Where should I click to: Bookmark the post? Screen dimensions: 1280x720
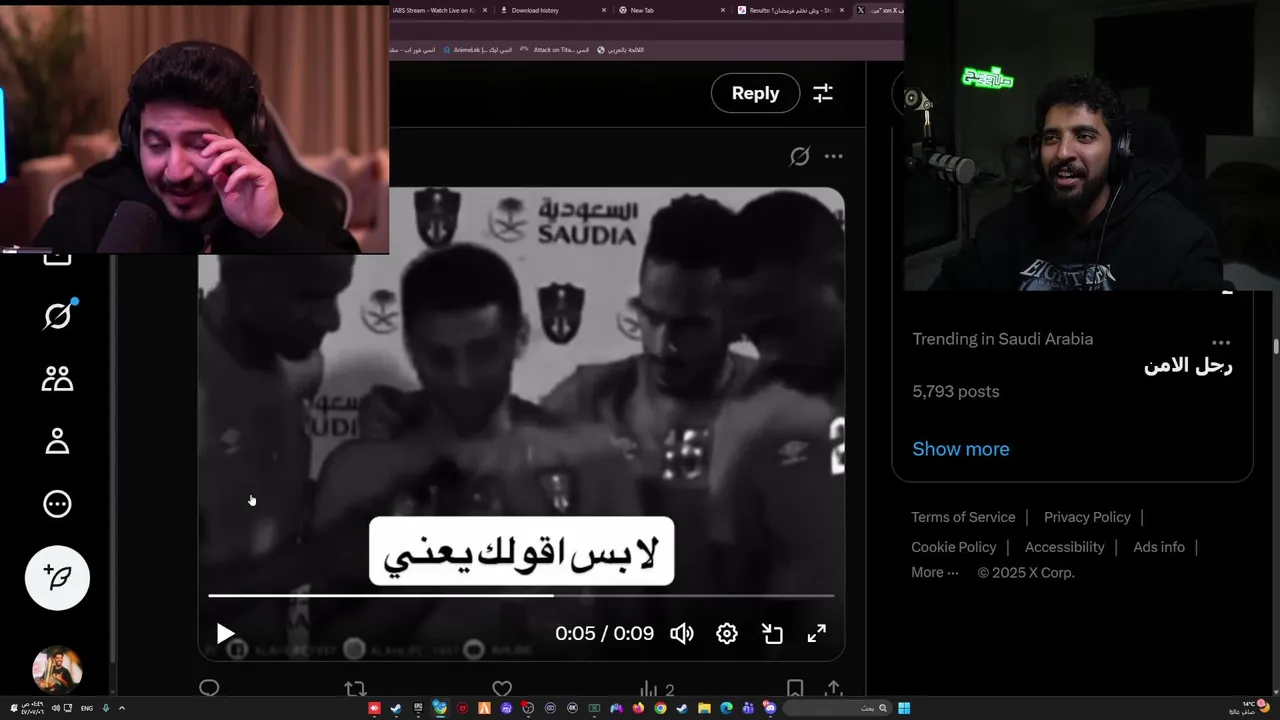[x=794, y=688]
